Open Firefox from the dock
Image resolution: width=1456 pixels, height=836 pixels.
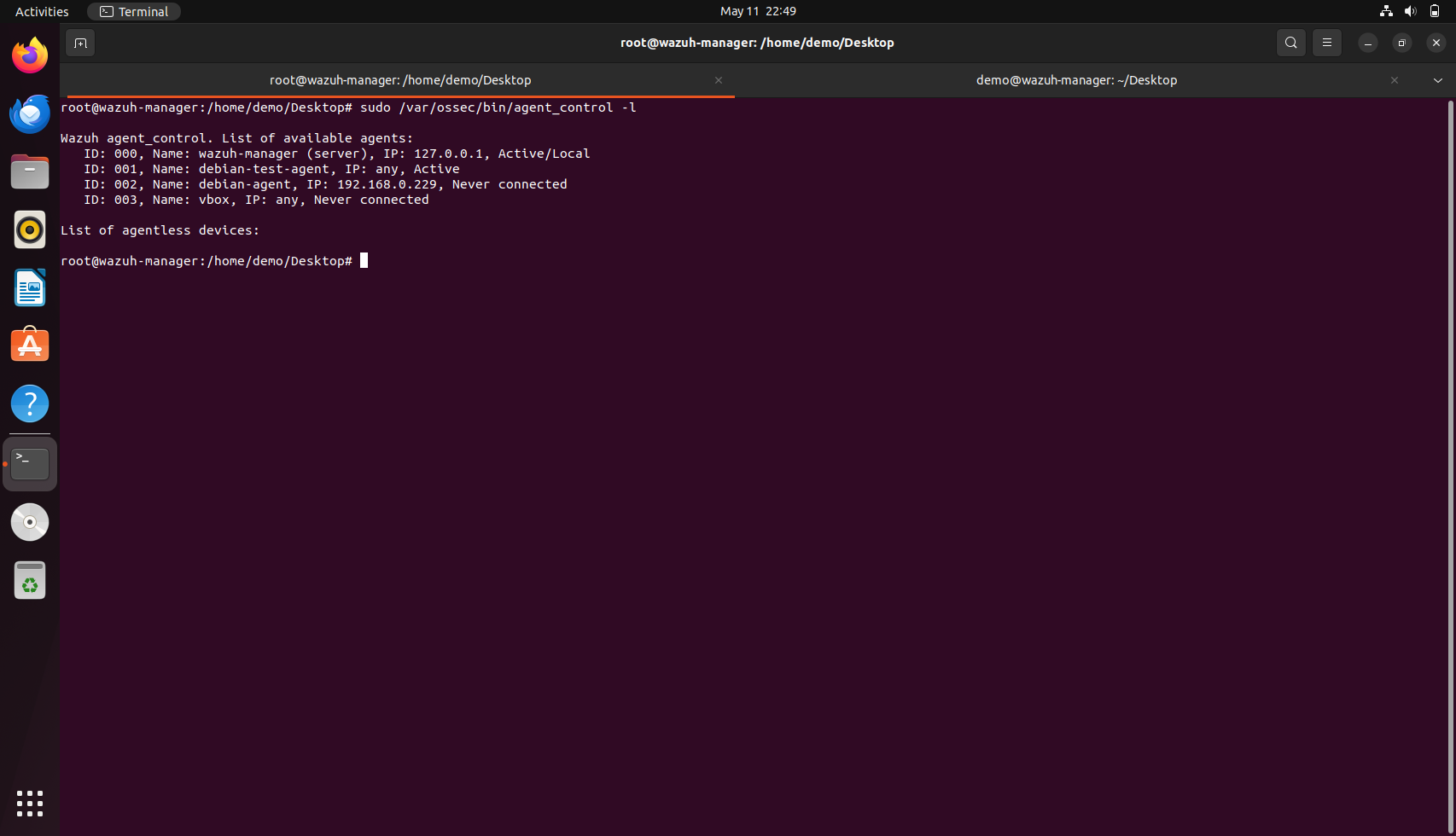coord(30,55)
